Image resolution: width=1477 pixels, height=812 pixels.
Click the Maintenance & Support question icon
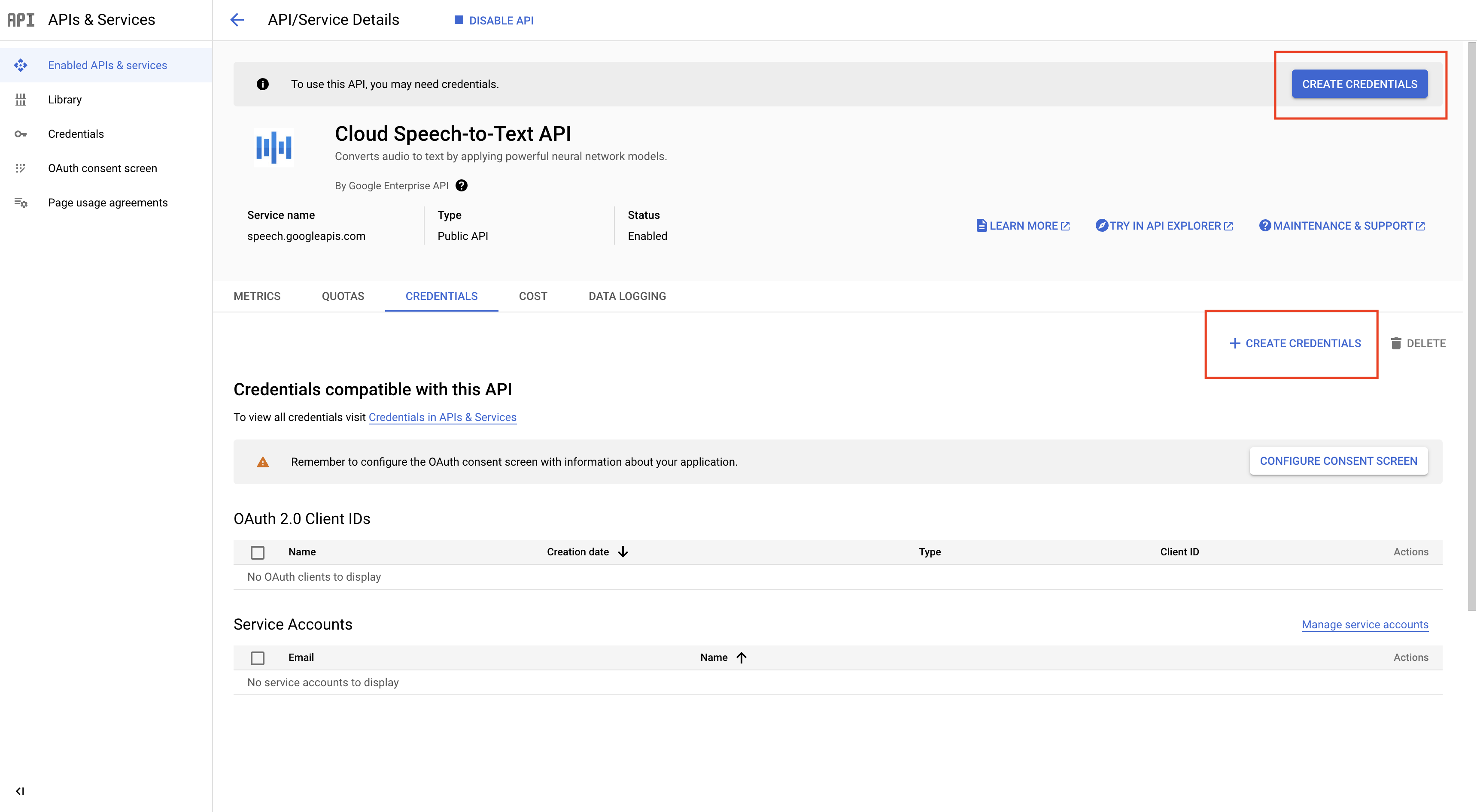click(x=1265, y=226)
